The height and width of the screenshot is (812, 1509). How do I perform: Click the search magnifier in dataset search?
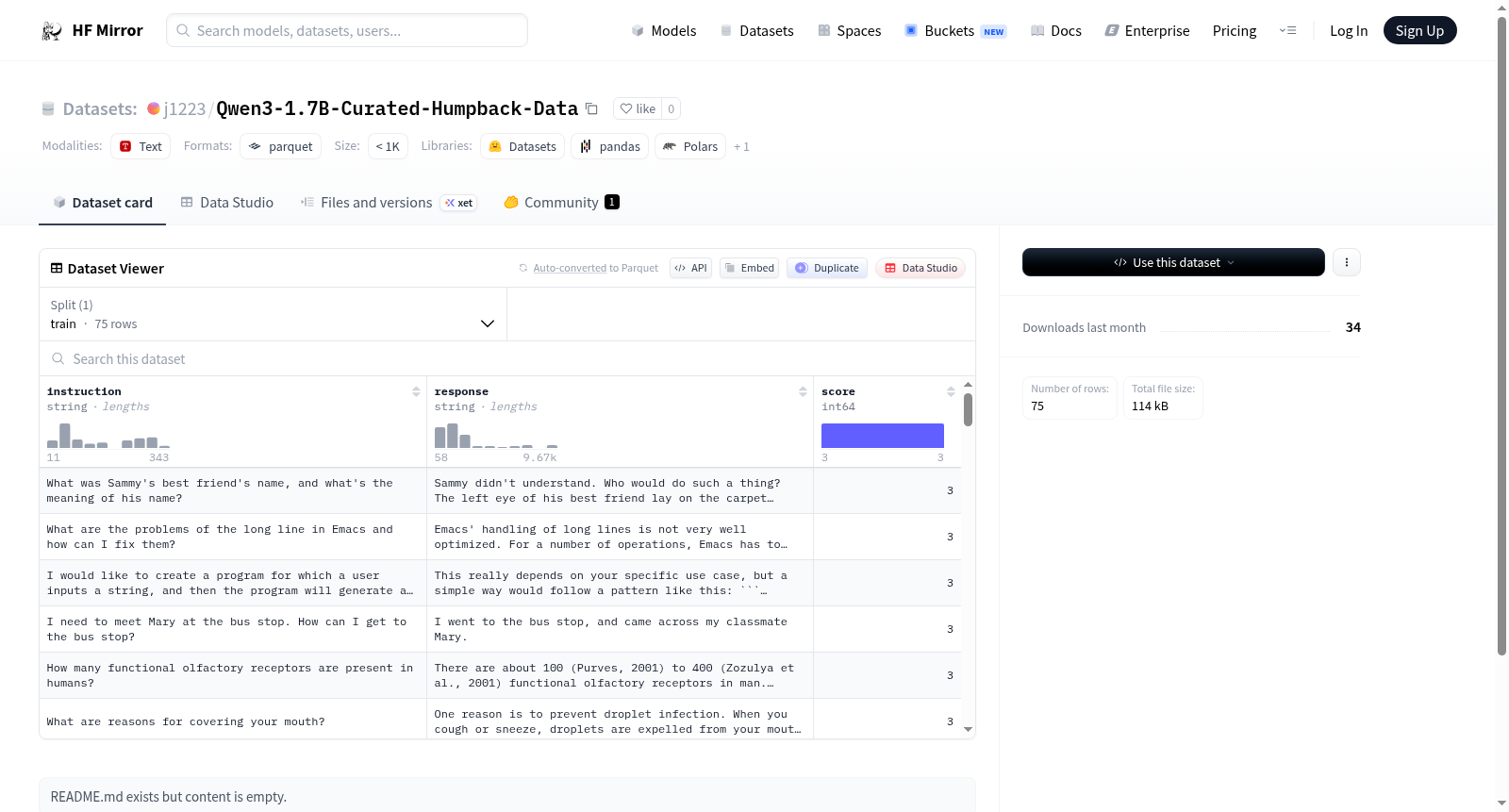point(58,358)
